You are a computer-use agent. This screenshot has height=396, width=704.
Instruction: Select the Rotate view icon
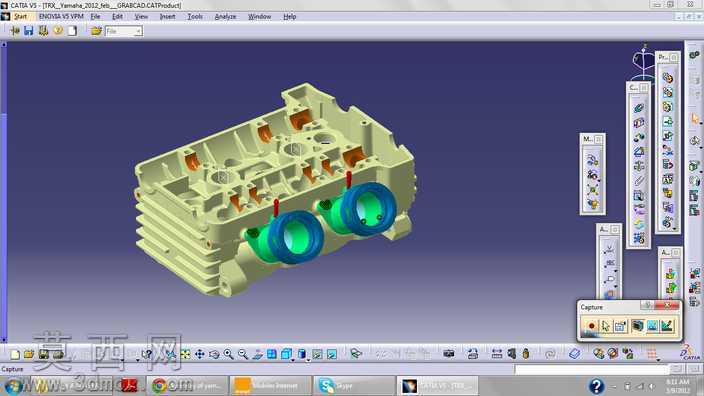click(214, 354)
